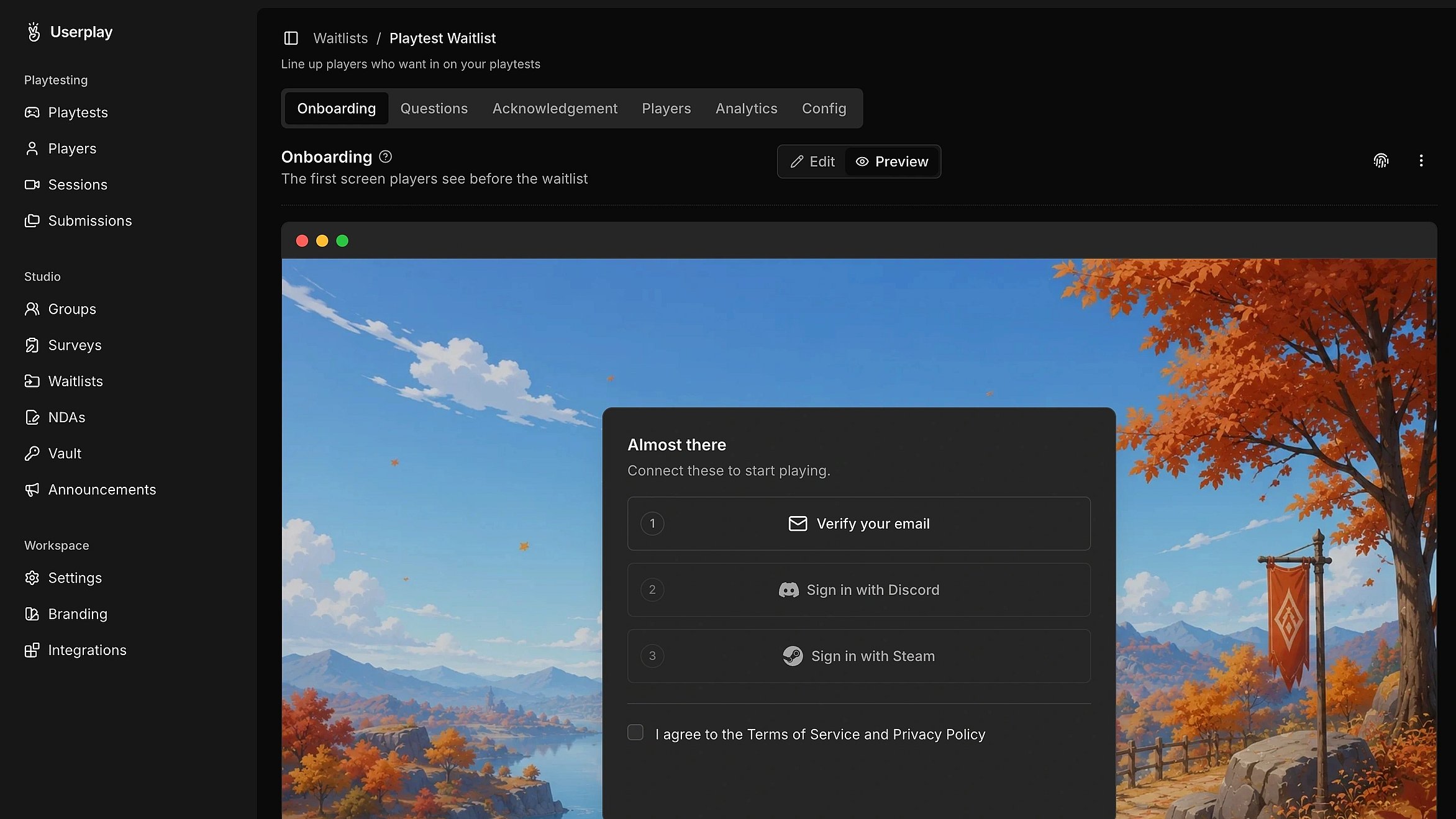Open the Players tab

(667, 108)
